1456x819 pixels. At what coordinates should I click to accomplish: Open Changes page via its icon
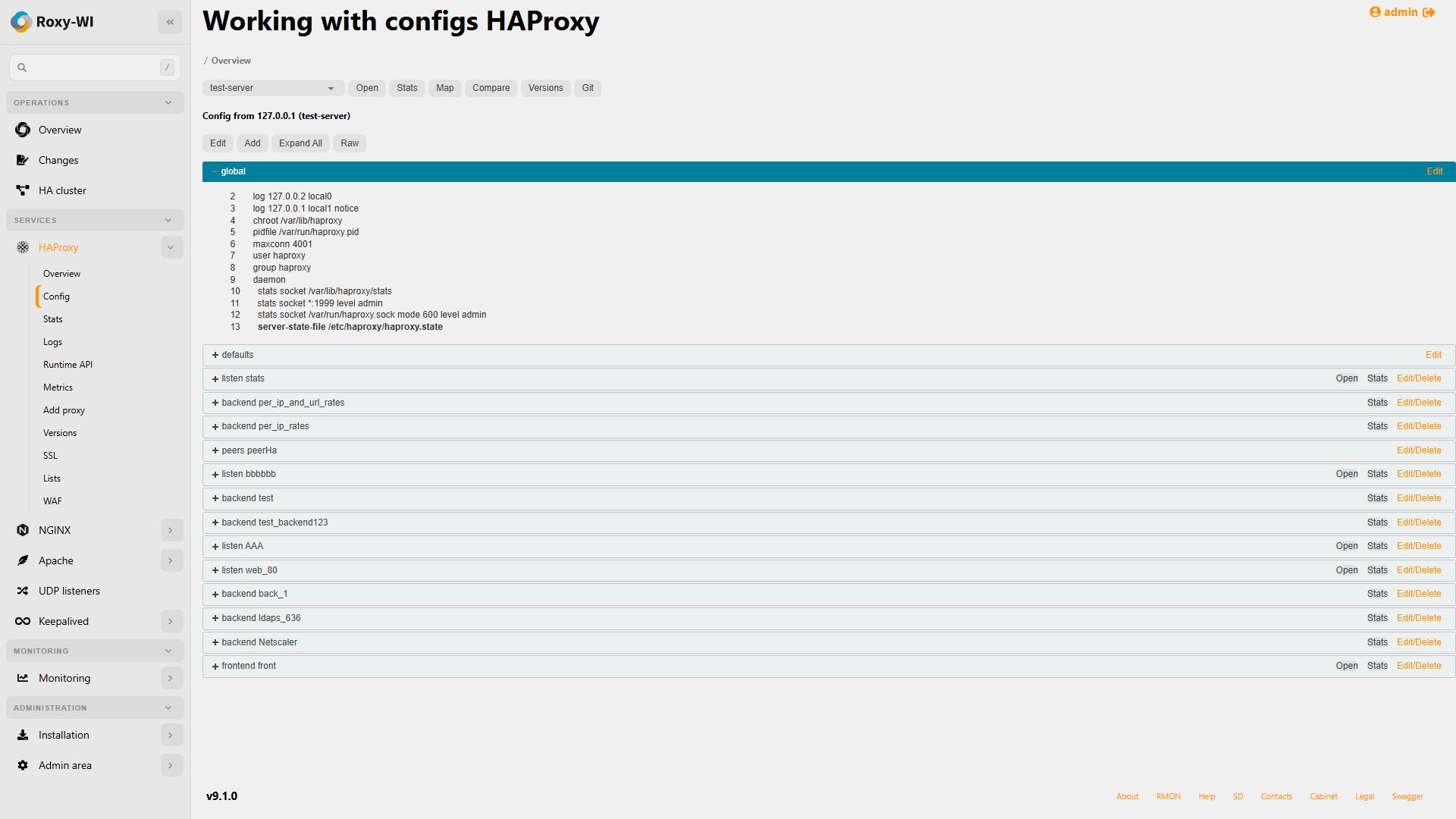[23, 160]
